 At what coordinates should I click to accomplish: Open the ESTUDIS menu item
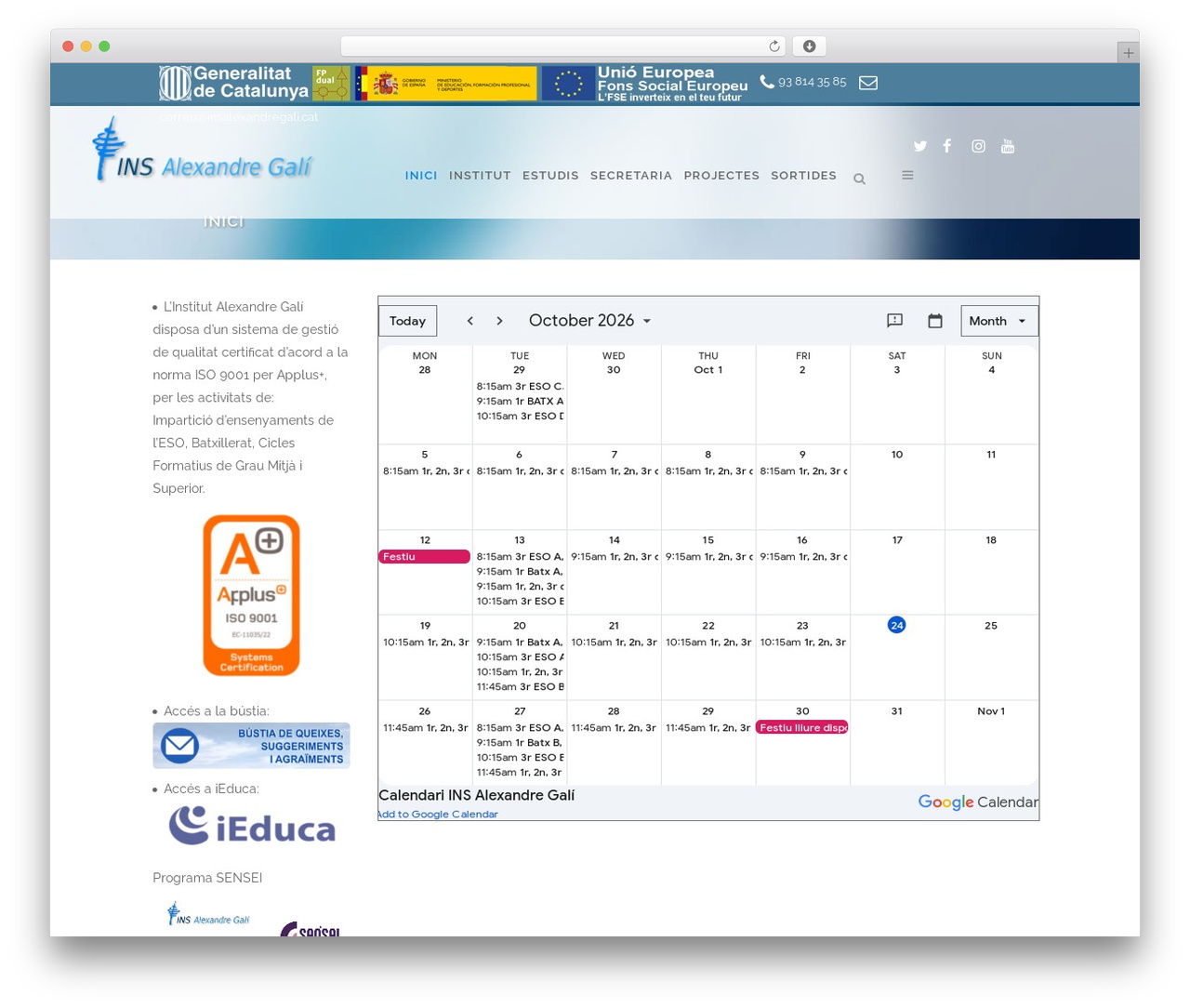tap(550, 176)
